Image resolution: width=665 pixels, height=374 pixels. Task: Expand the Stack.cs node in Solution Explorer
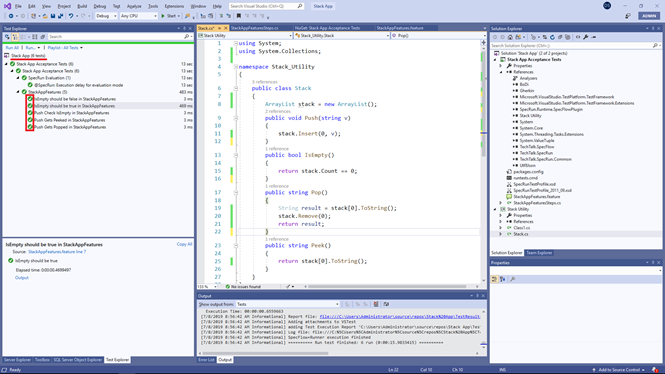click(x=500, y=234)
